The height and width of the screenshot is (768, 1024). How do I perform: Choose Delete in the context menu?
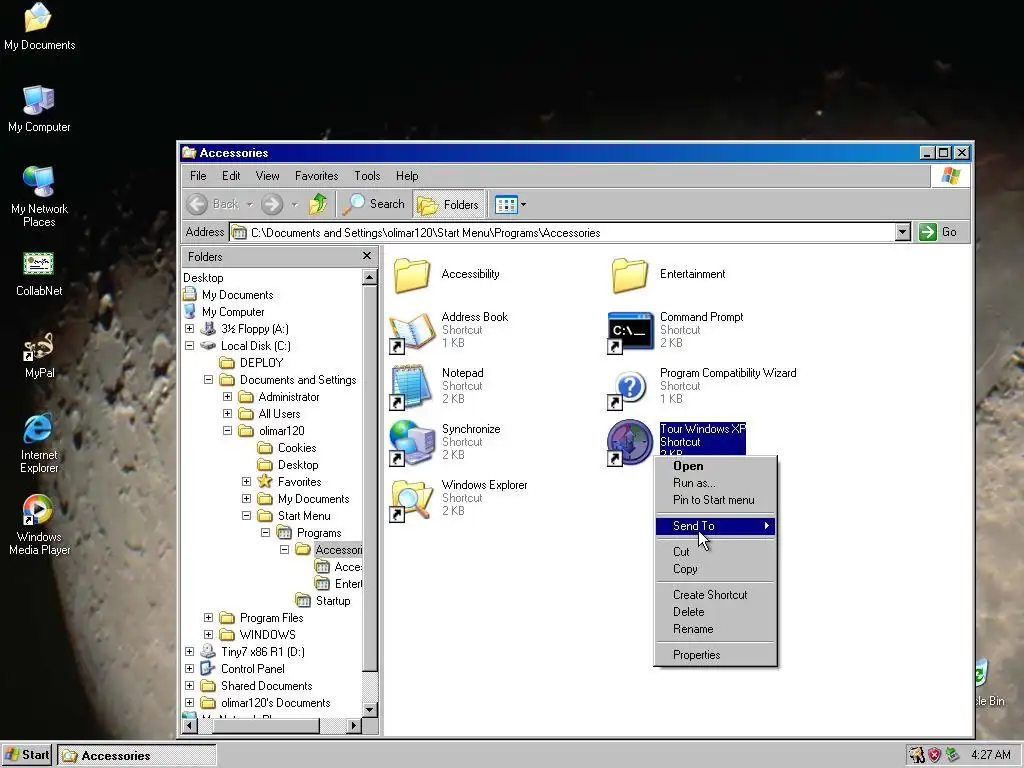tap(715, 612)
